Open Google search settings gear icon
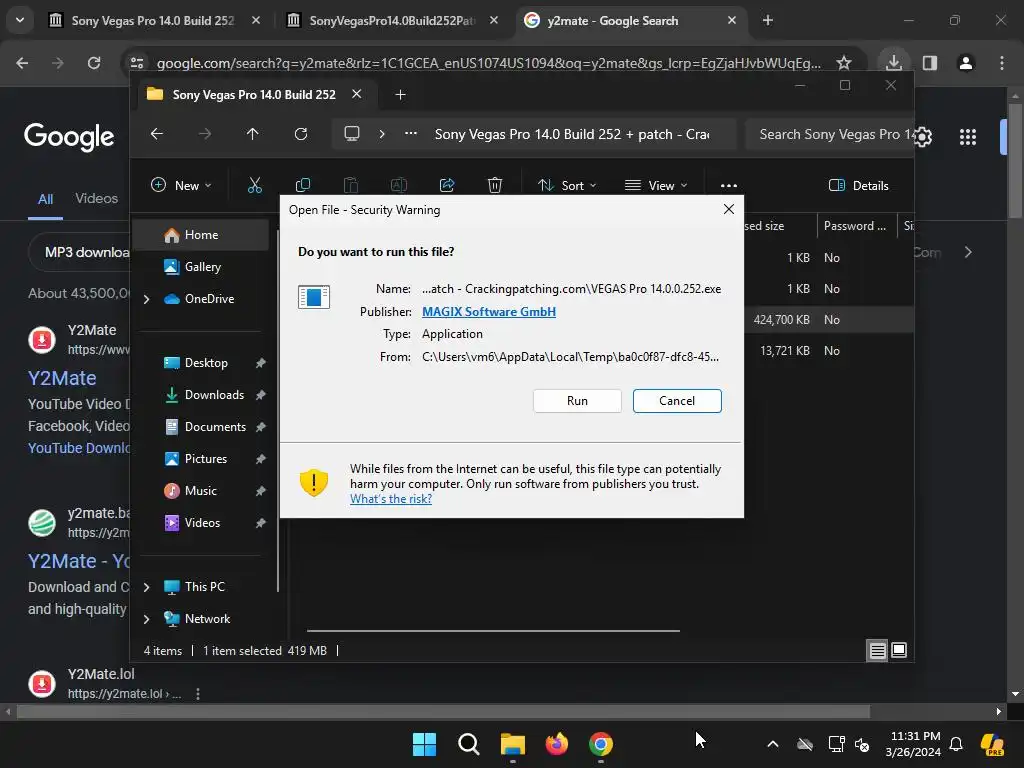 (x=923, y=136)
